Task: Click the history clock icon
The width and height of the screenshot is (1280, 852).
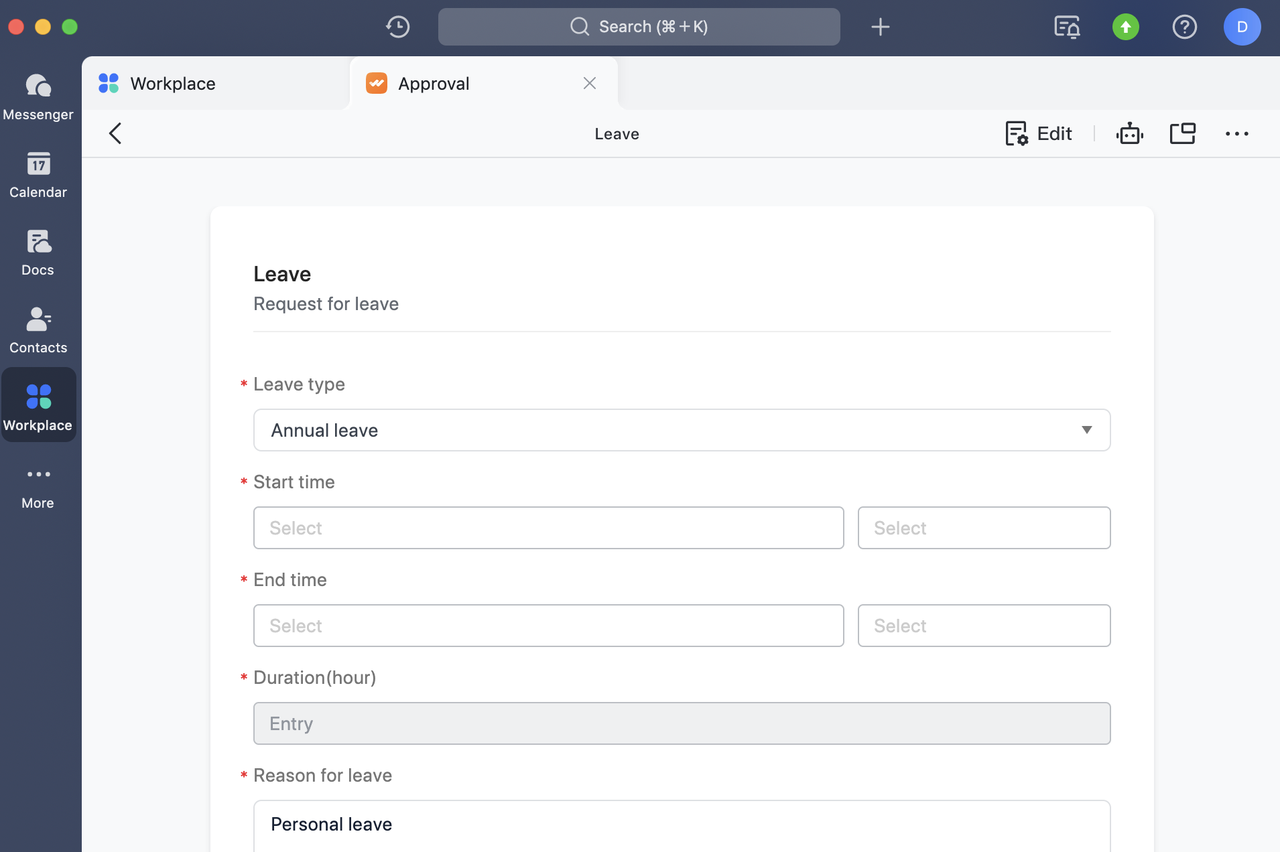Action: click(398, 27)
